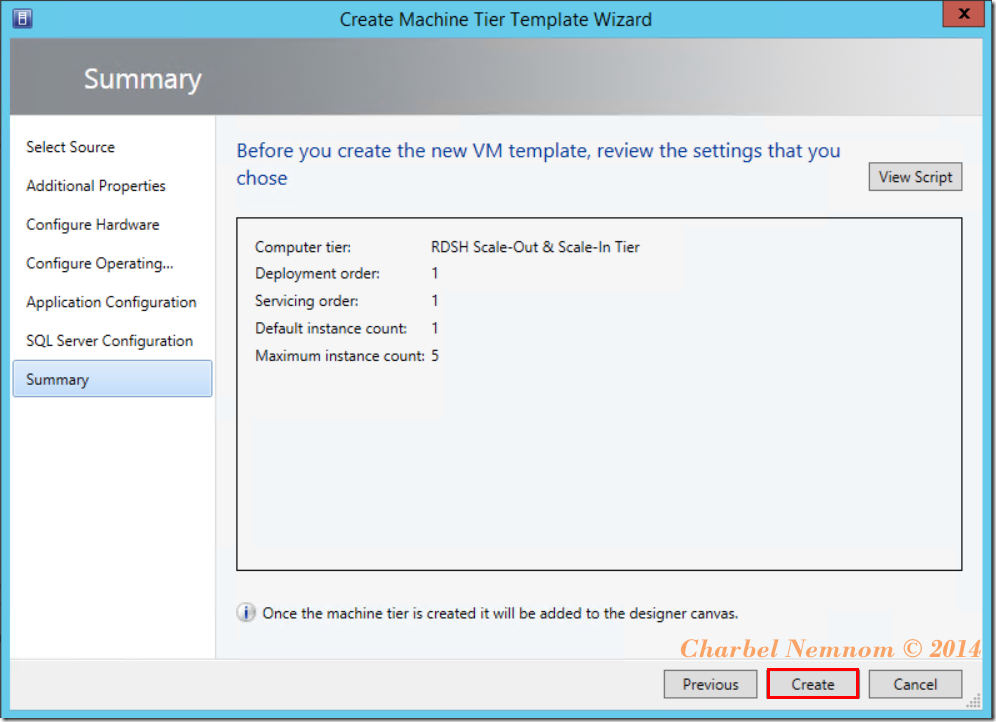Select the RDSH Scale-Out & Scale-In Tier value
Image resolution: width=996 pixels, height=722 pixels.
click(x=535, y=247)
